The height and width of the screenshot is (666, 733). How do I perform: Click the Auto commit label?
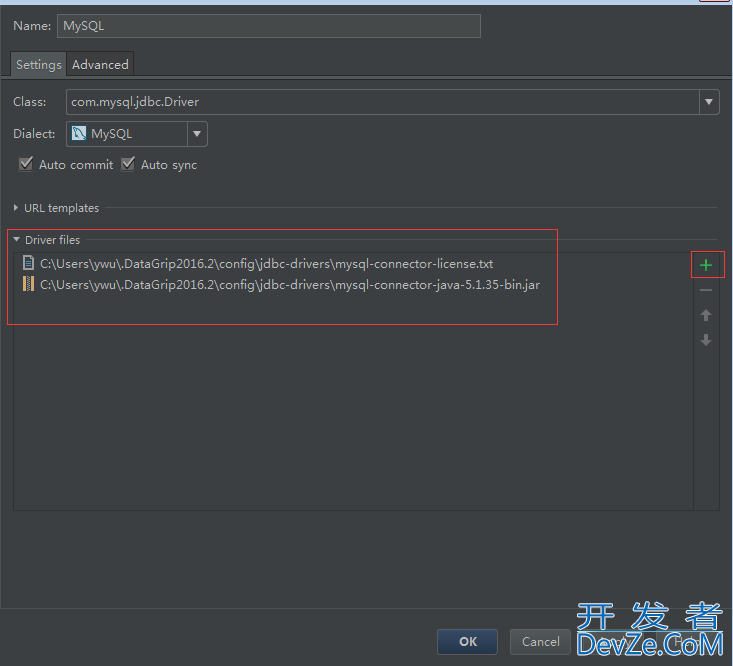(76, 165)
